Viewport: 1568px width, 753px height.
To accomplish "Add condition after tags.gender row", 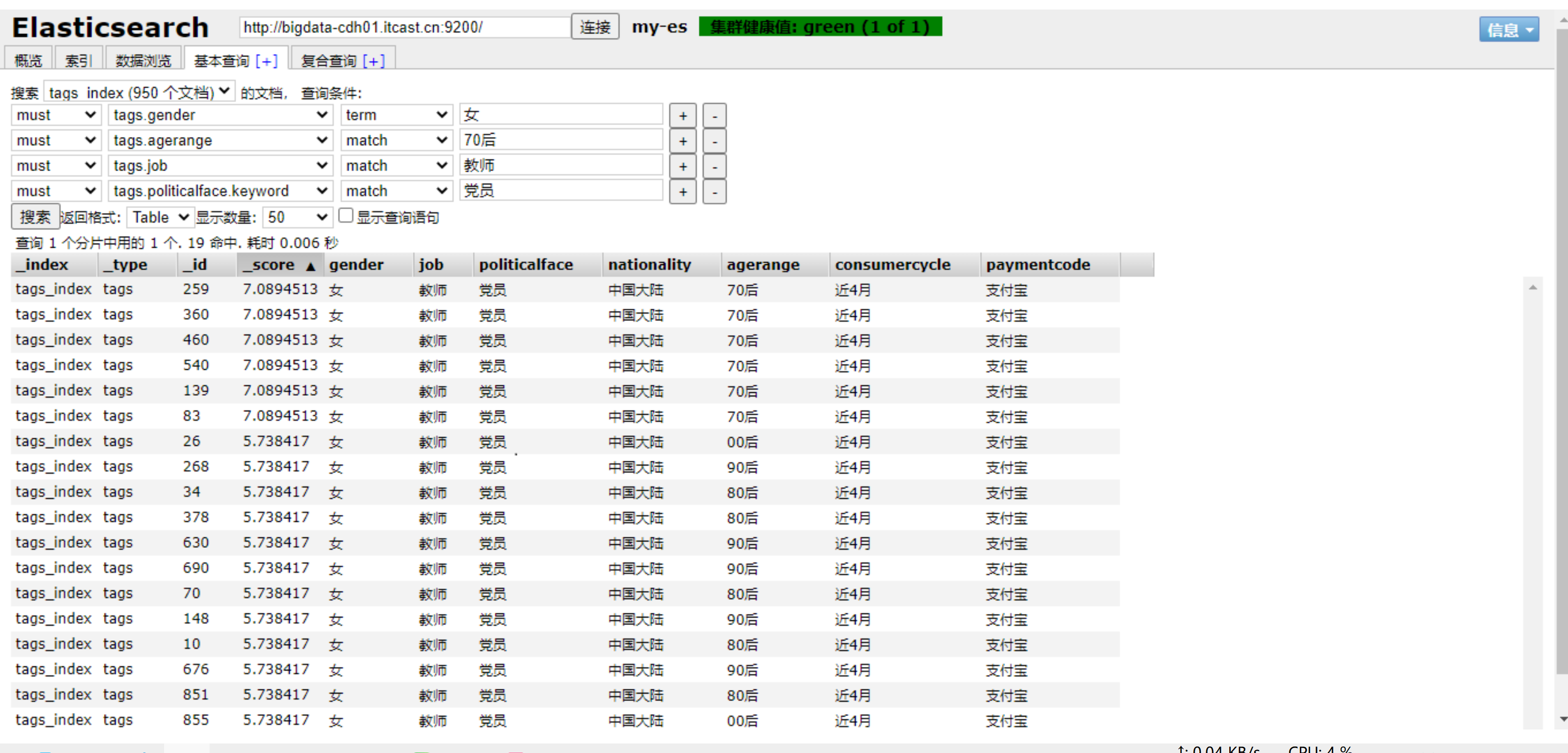I will (x=682, y=116).
